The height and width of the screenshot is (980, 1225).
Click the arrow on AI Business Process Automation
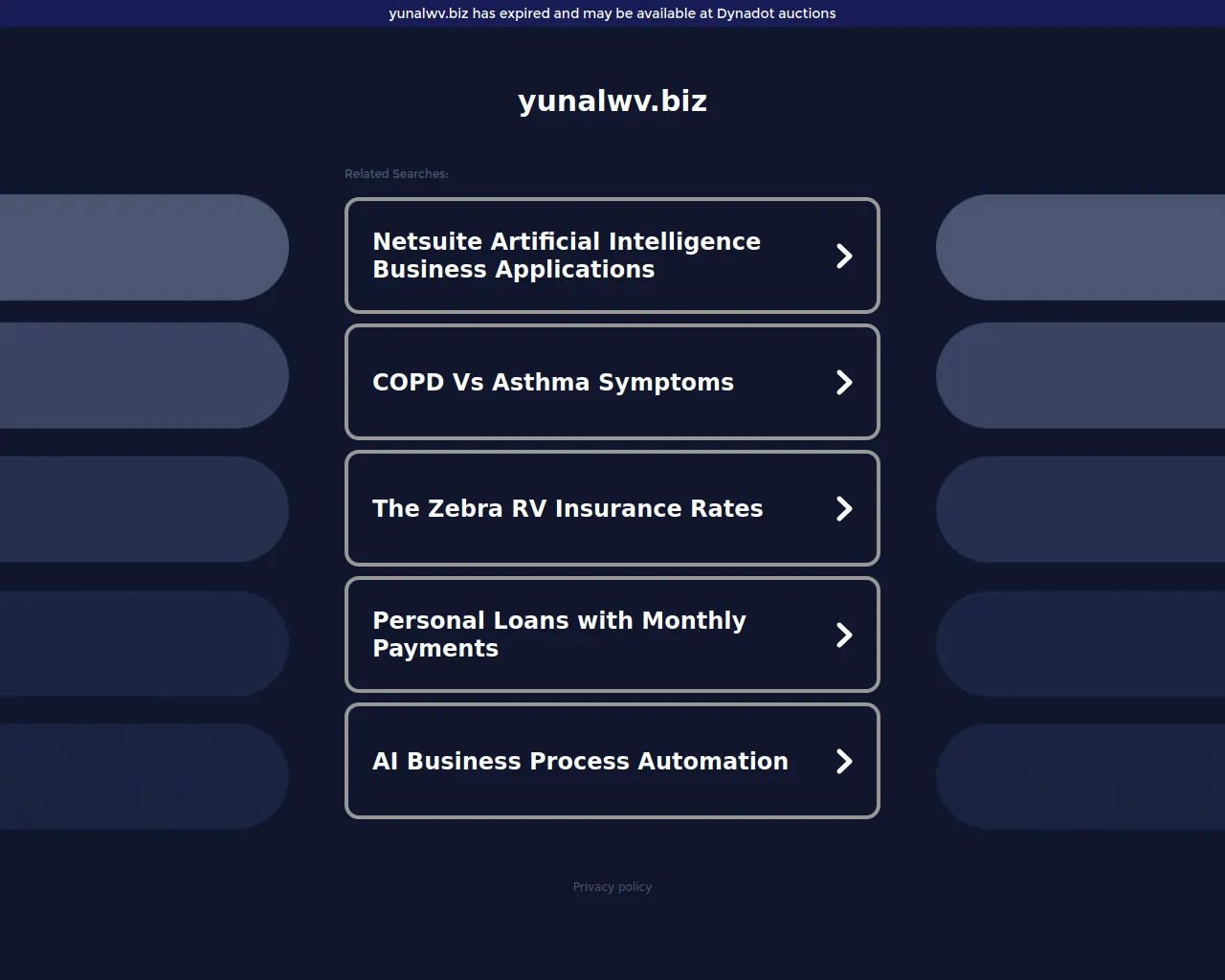[x=844, y=761]
